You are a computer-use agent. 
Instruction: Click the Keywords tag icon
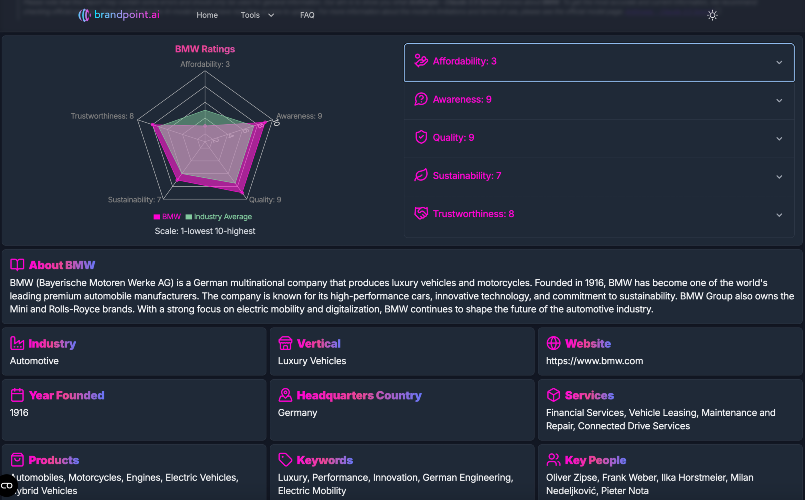(285, 459)
